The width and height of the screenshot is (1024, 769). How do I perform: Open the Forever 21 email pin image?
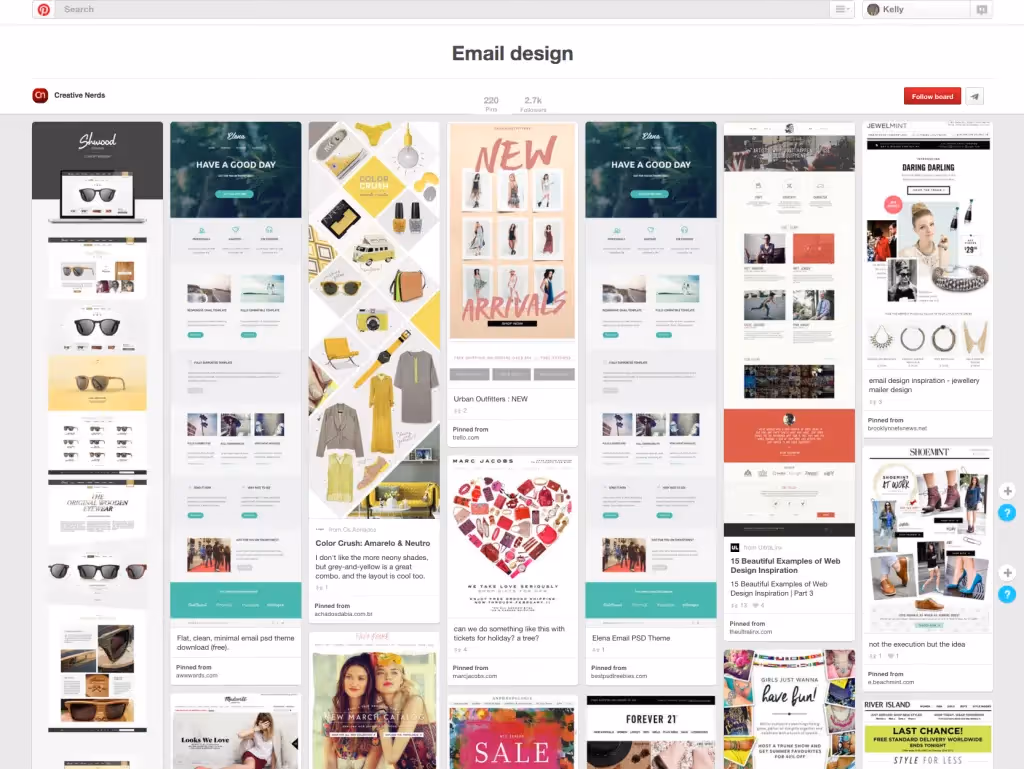tap(650, 732)
